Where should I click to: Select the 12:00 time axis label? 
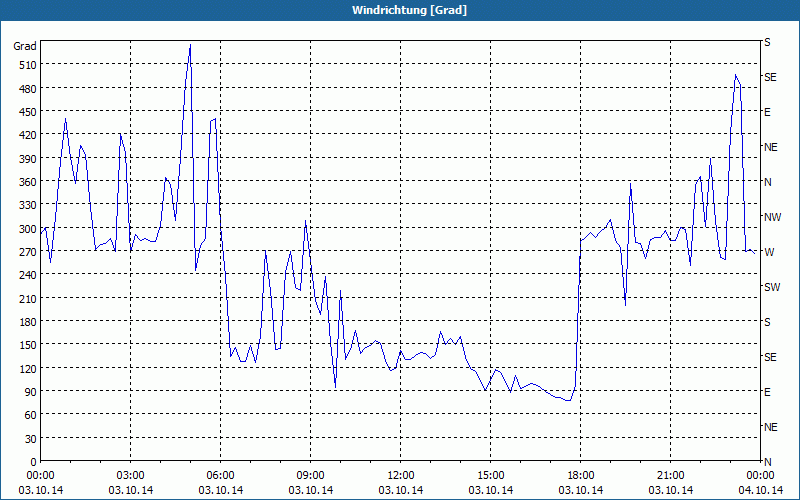[401, 476]
